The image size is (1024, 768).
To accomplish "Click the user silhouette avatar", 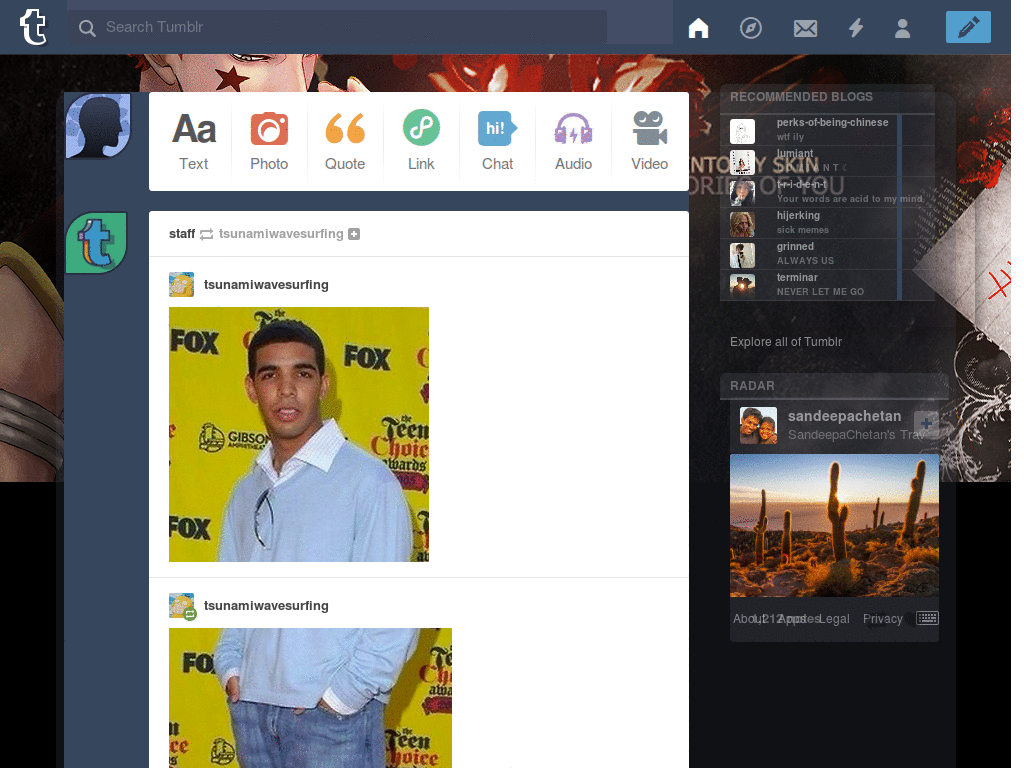I will point(98,125).
